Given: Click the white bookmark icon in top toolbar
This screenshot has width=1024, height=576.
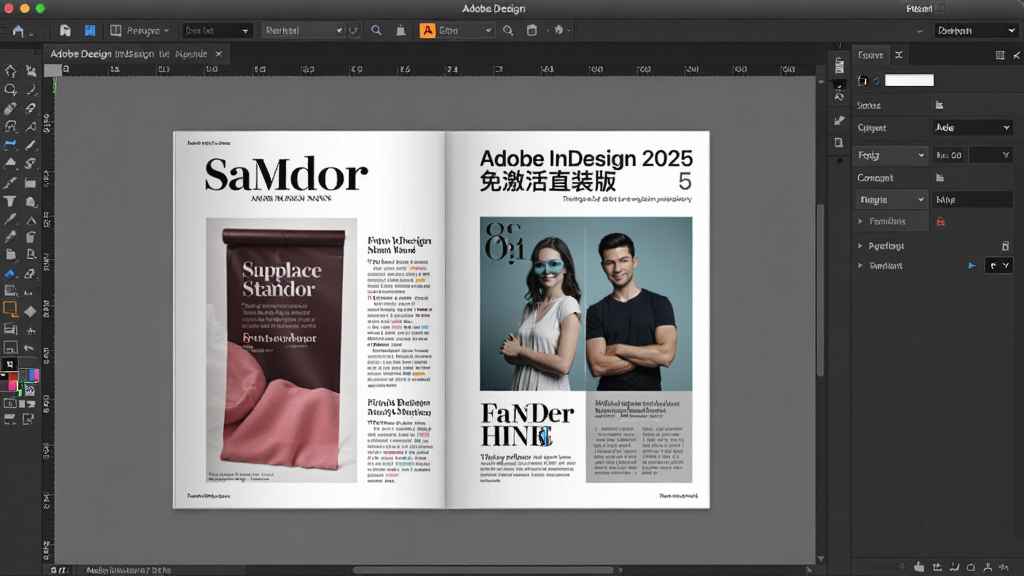Looking at the screenshot, I should point(65,31).
